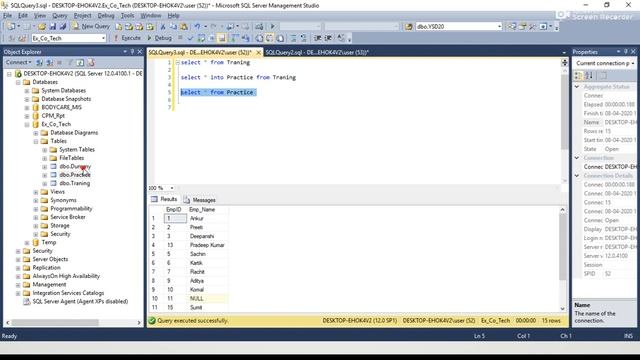Select the Views folder in the tree
The height and width of the screenshot is (360, 640).
click(x=58, y=192)
